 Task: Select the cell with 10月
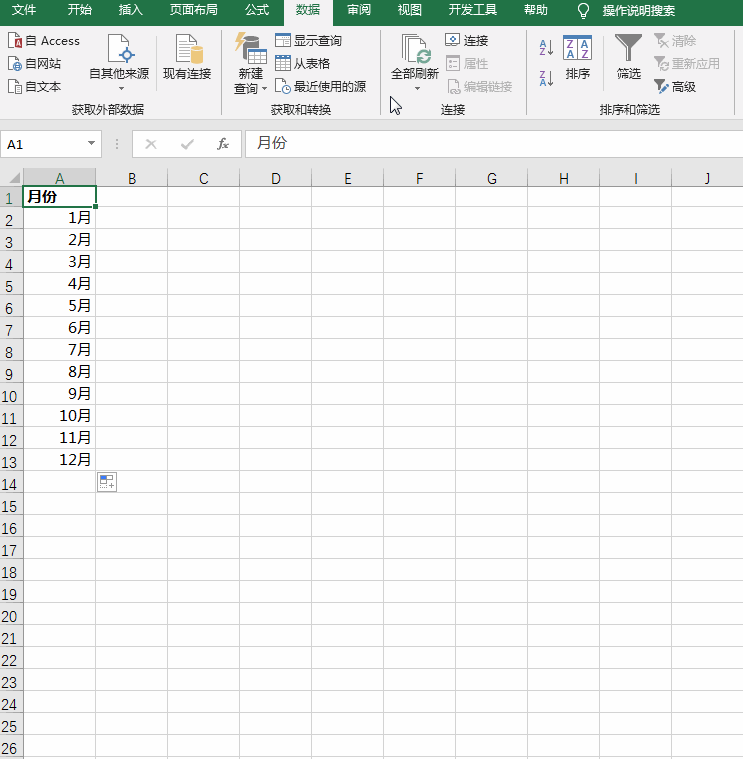click(60, 416)
